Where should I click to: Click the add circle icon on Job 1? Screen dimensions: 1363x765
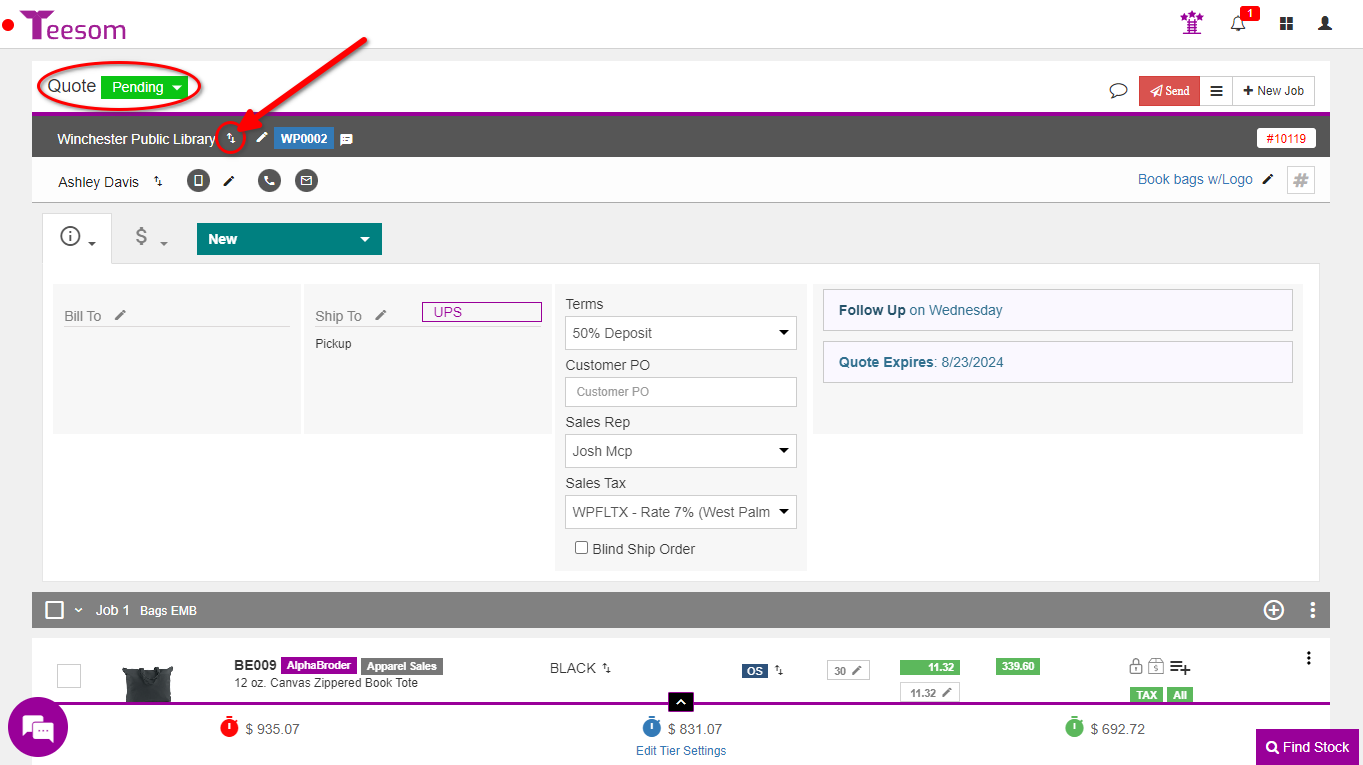[1273, 610]
